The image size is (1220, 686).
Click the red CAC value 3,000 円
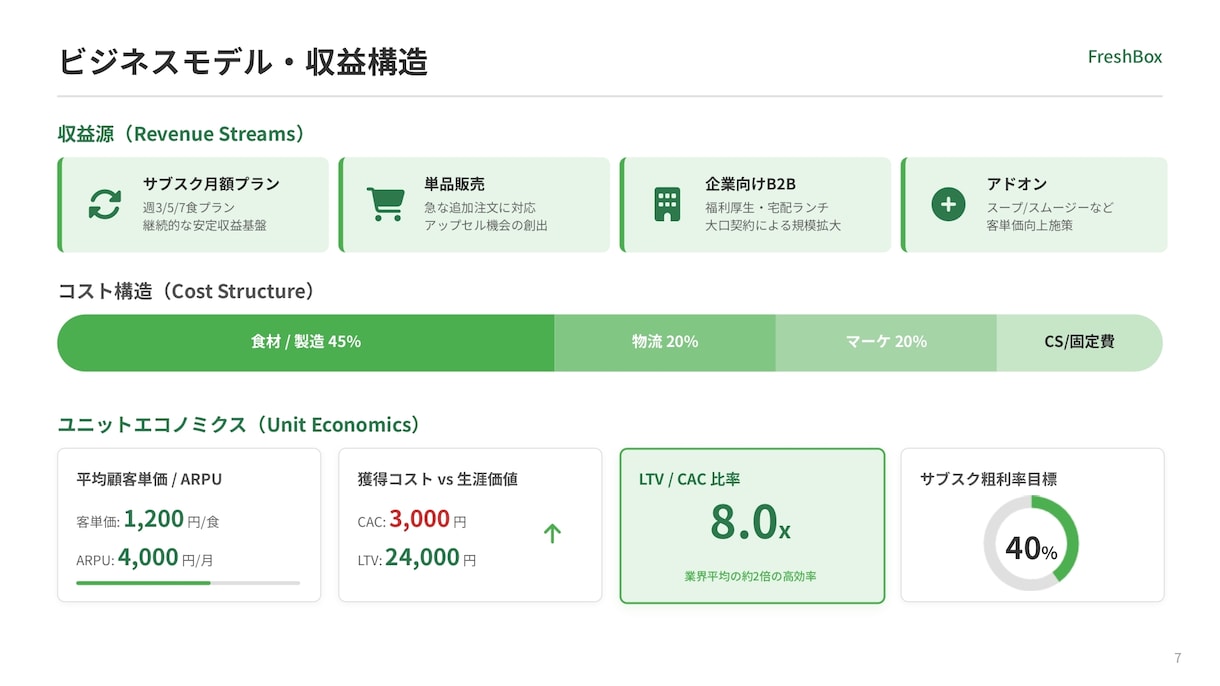(x=428, y=519)
